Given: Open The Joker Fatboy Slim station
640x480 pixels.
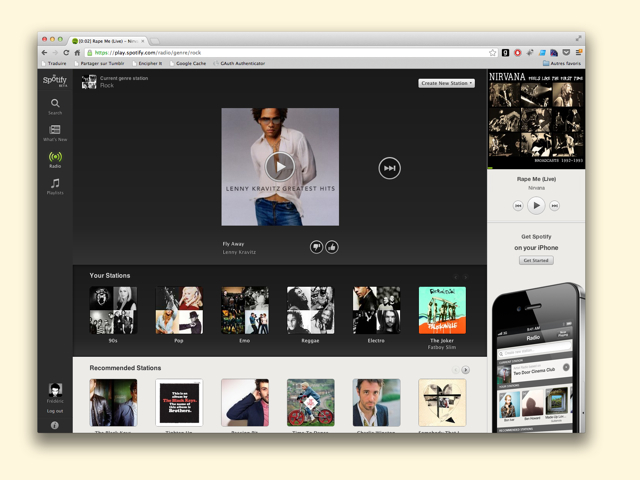Looking at the screenshot, I should (x=442, y=310).
